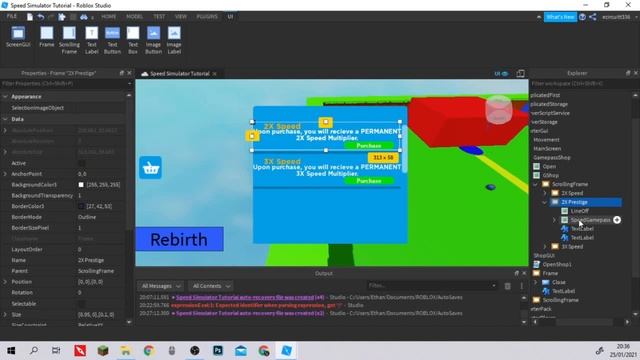Collapse the Data section
Image resolution: width=640 pixels, height=360 pixels.
click(x=5, y=119)
